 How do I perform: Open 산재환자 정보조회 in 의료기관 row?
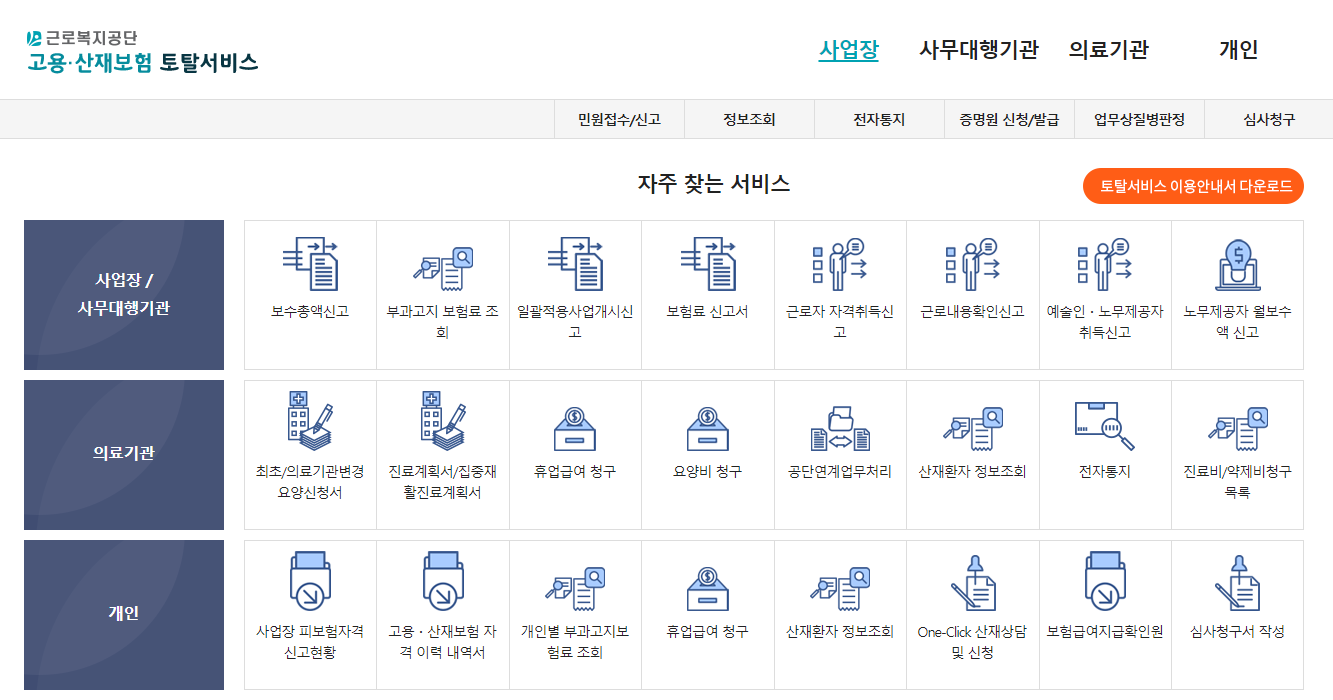(973, 428)
